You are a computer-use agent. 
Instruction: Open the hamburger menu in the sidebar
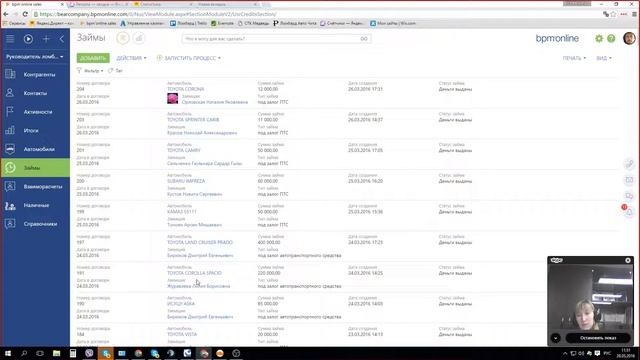click(x=10, y=39)
